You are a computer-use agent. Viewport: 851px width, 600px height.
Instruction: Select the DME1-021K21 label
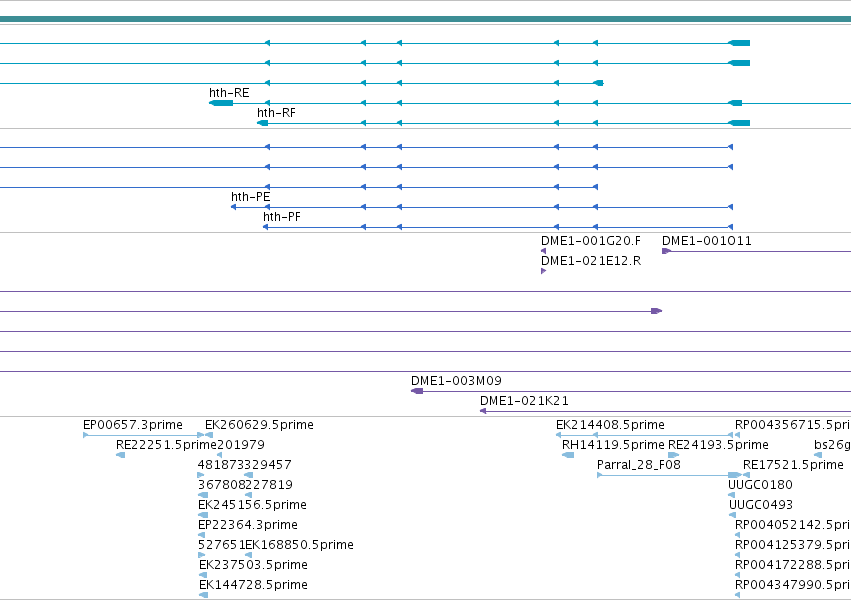[x=524, y=401]
